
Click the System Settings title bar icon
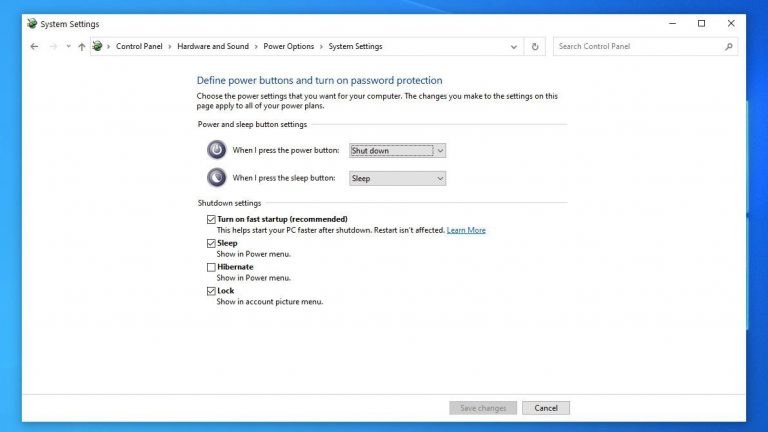click(x=32, y=24)
